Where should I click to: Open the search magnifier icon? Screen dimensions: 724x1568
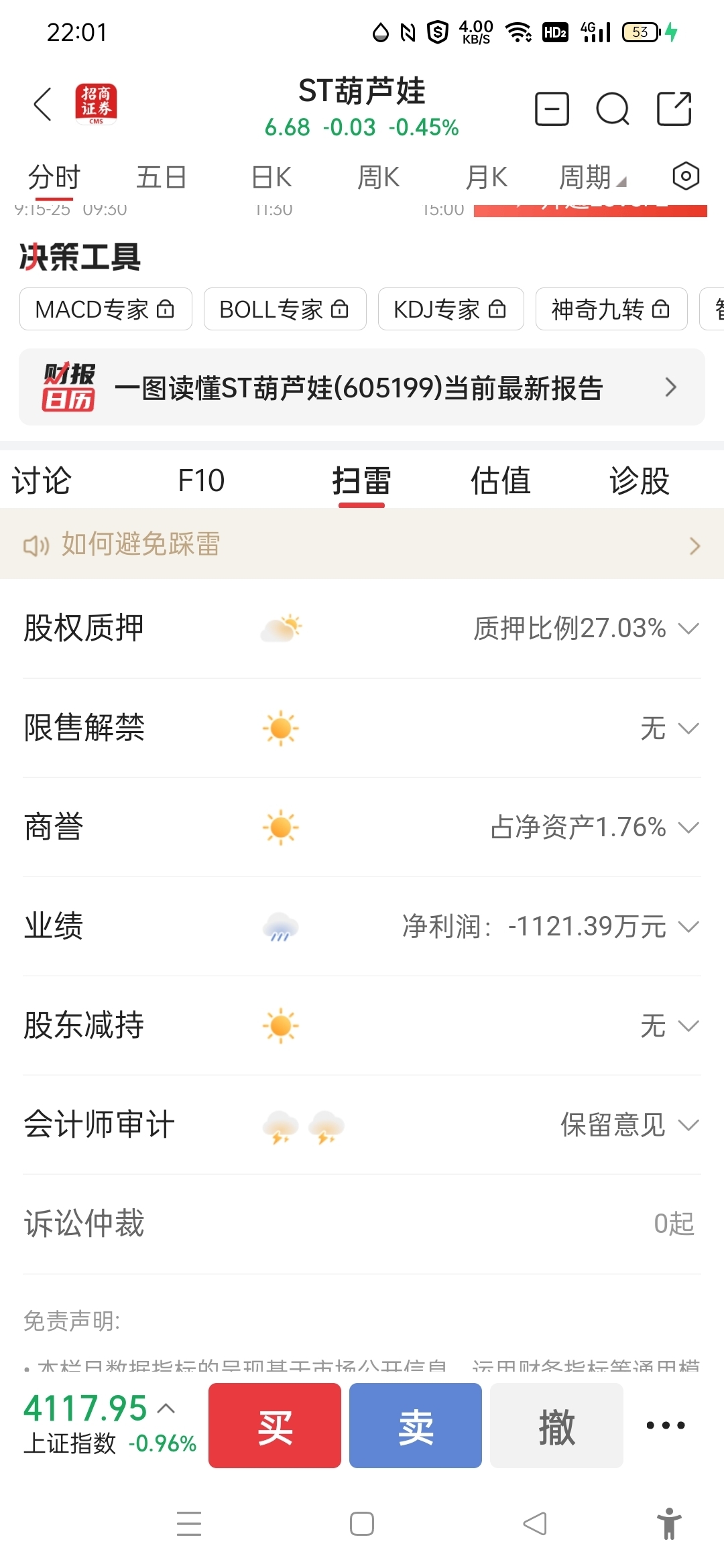point(613,109)
